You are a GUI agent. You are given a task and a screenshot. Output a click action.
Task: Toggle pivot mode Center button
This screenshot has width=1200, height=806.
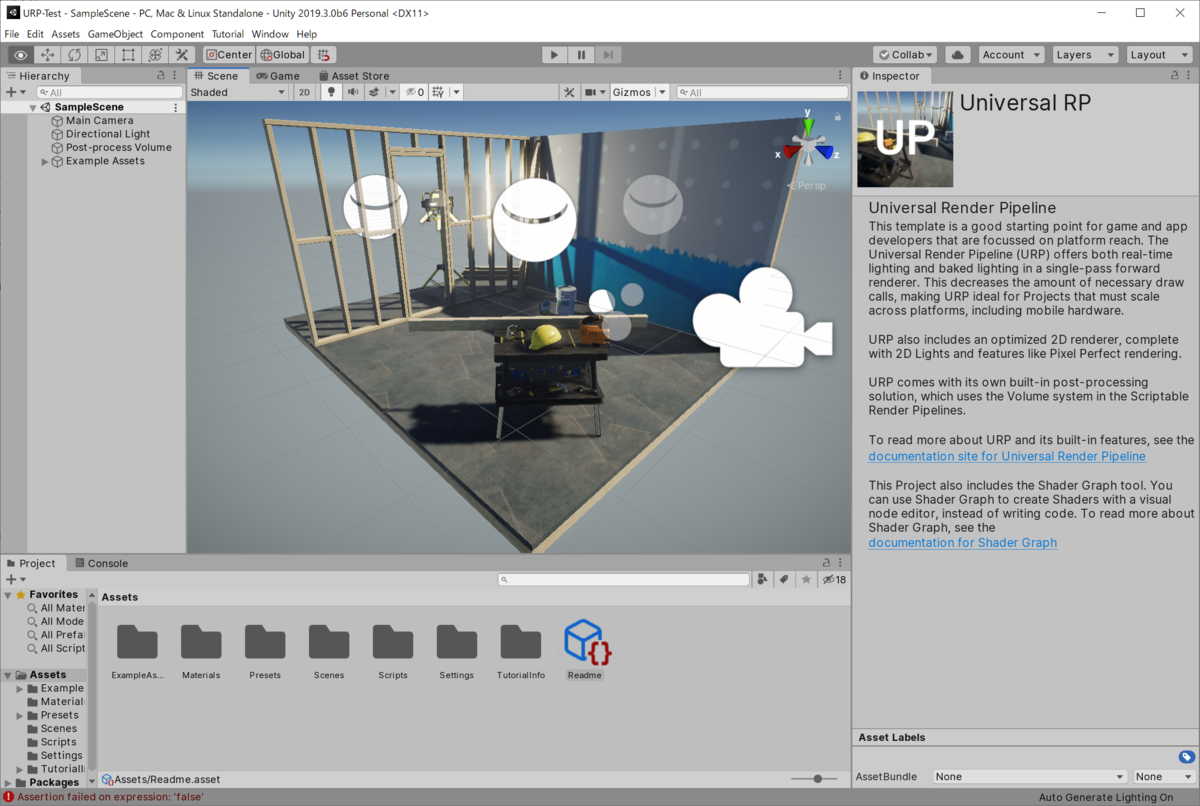(x=229, y=55)
